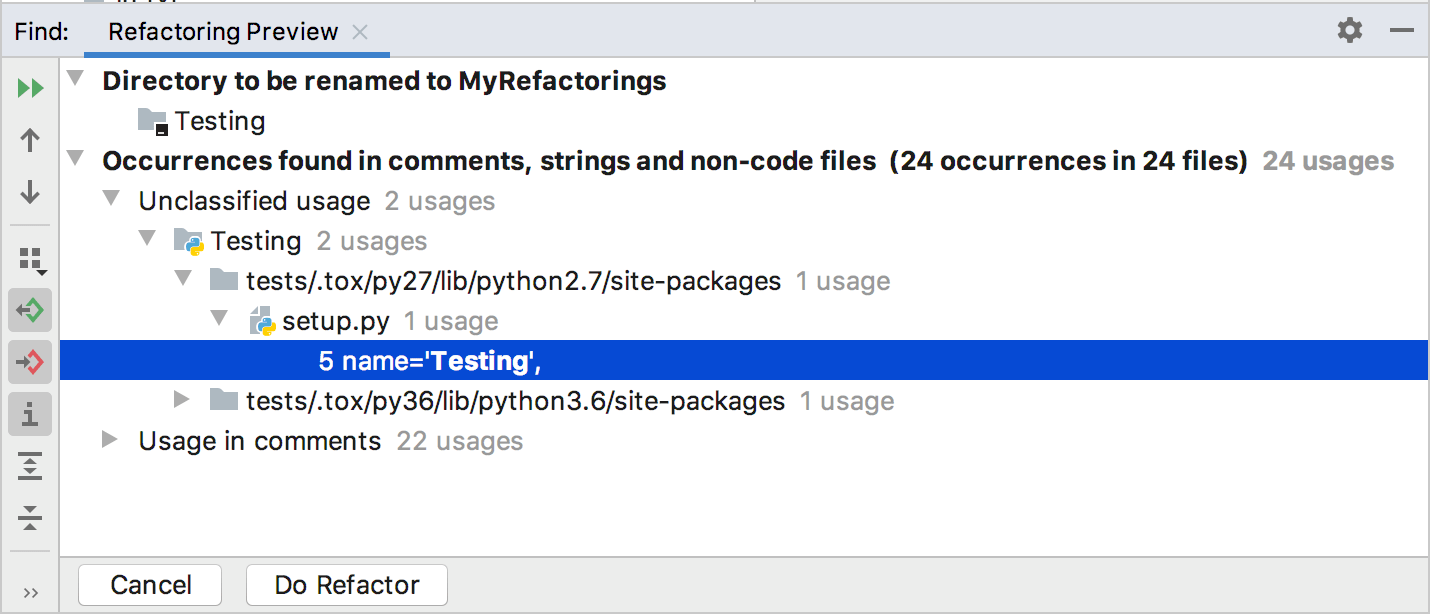
Task: Rerun the search with double green arrows
Action: tap(29, 88)
